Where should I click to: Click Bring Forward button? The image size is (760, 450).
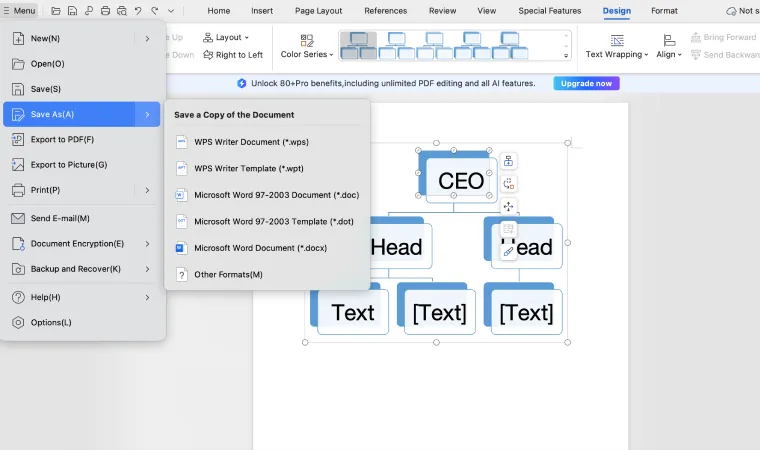[x=724, y=37]
